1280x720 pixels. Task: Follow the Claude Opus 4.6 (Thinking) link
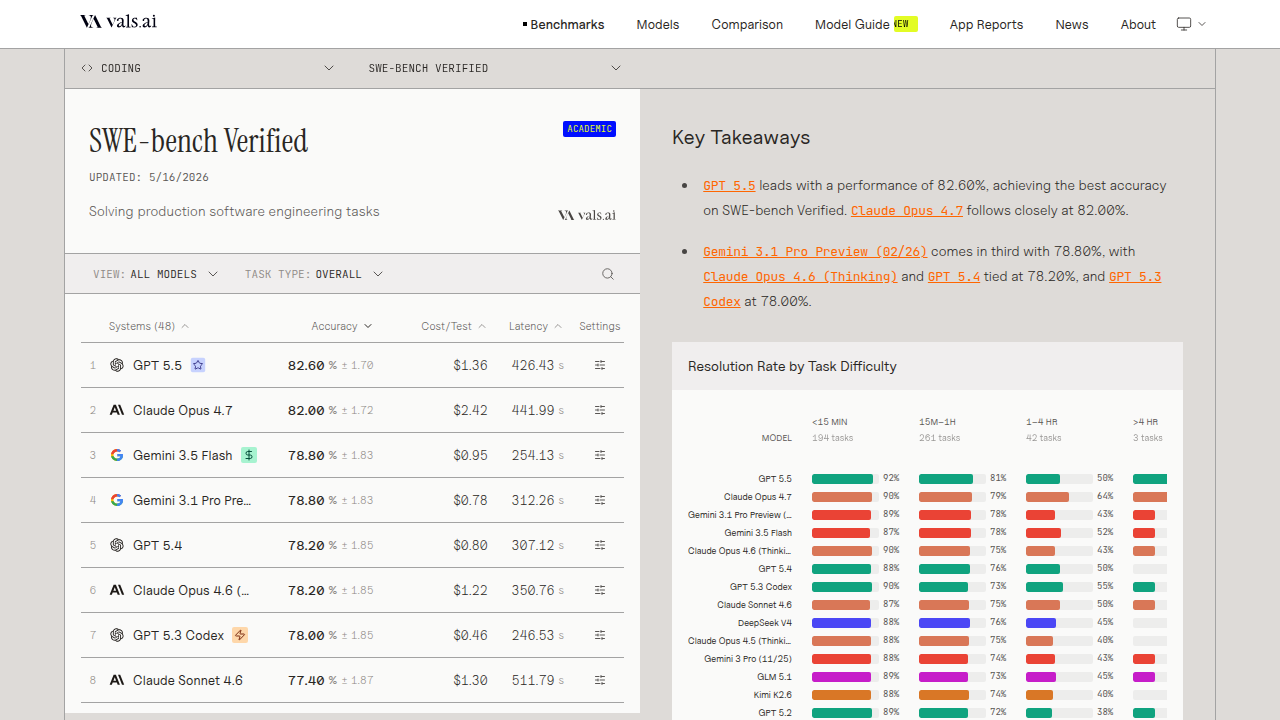(800, 277)
